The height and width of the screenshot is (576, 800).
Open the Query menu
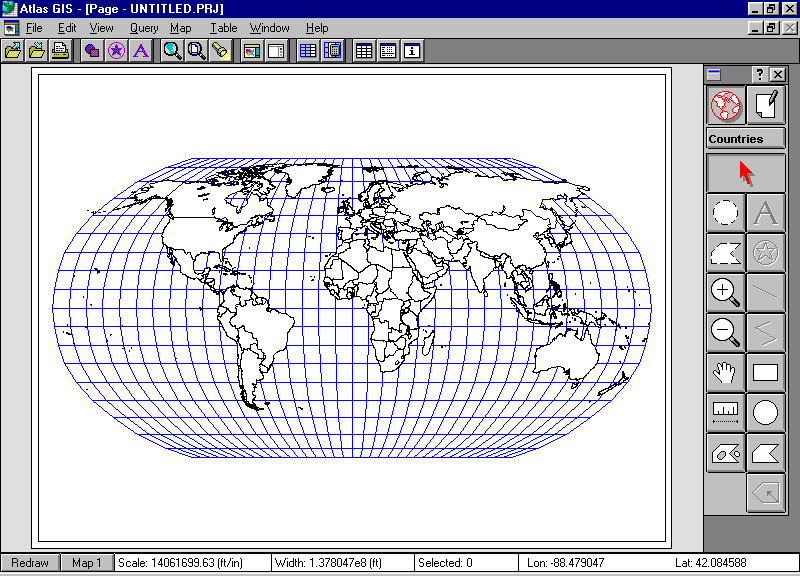144,28
